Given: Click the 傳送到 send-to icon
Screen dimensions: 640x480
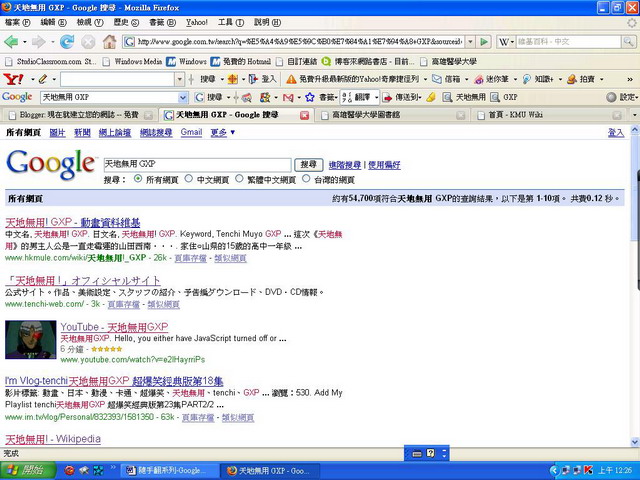Looking at the screenshot, I should [x=387, y=97].
